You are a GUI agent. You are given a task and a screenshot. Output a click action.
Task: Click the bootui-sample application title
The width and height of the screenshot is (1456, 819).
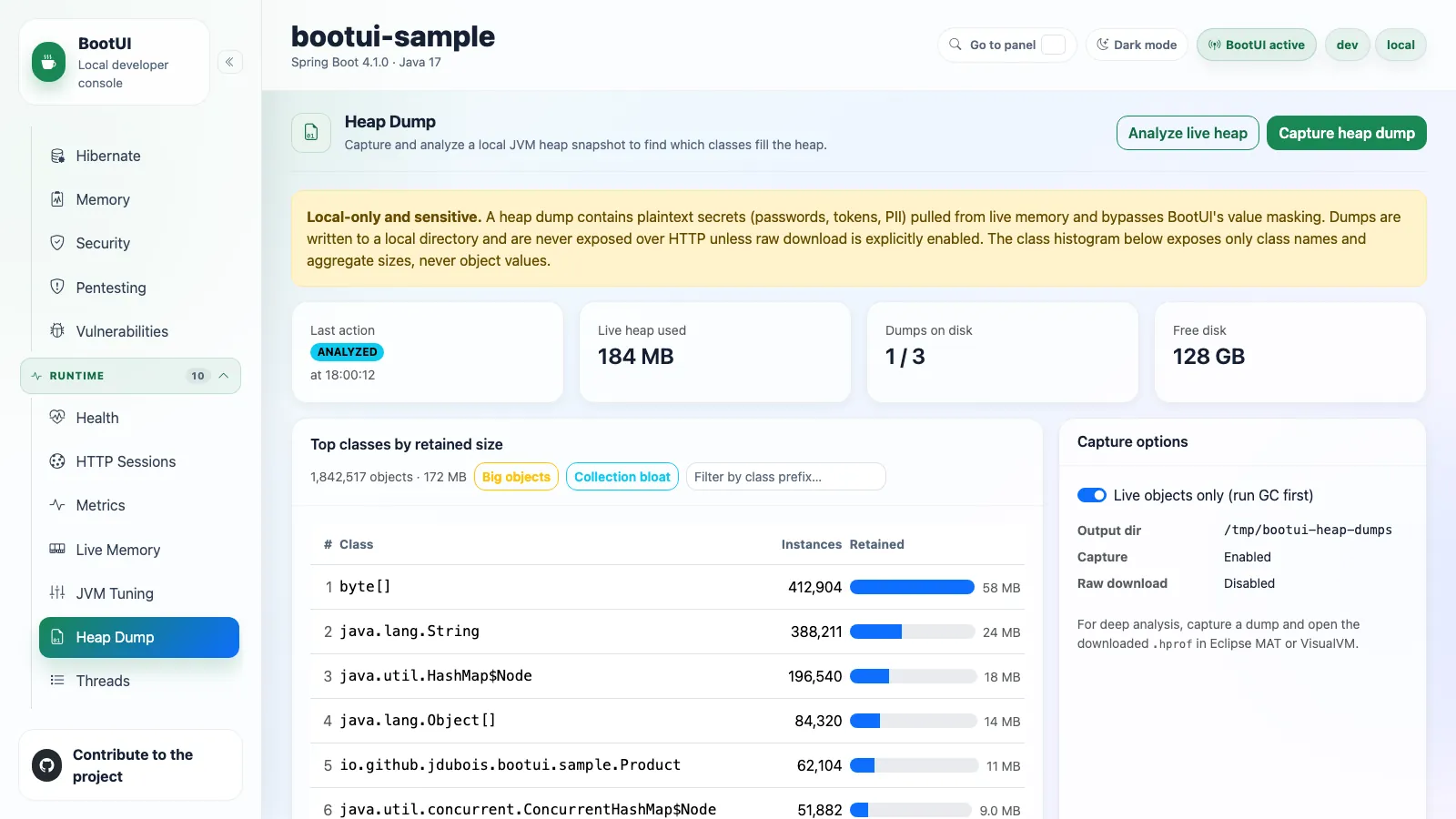click(393, 36)
